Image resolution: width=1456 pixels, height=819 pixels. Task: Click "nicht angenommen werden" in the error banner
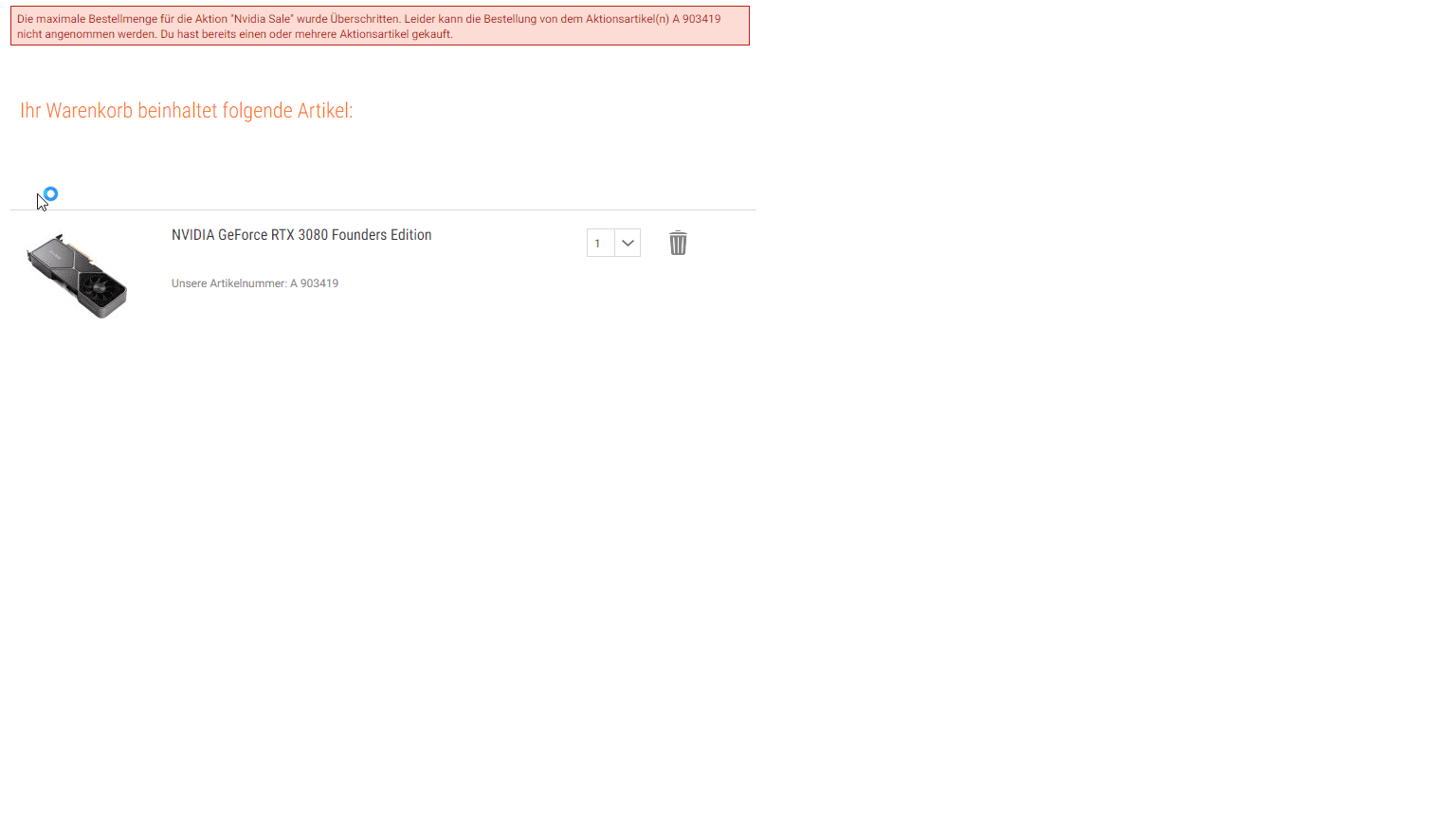pos(86,34)
